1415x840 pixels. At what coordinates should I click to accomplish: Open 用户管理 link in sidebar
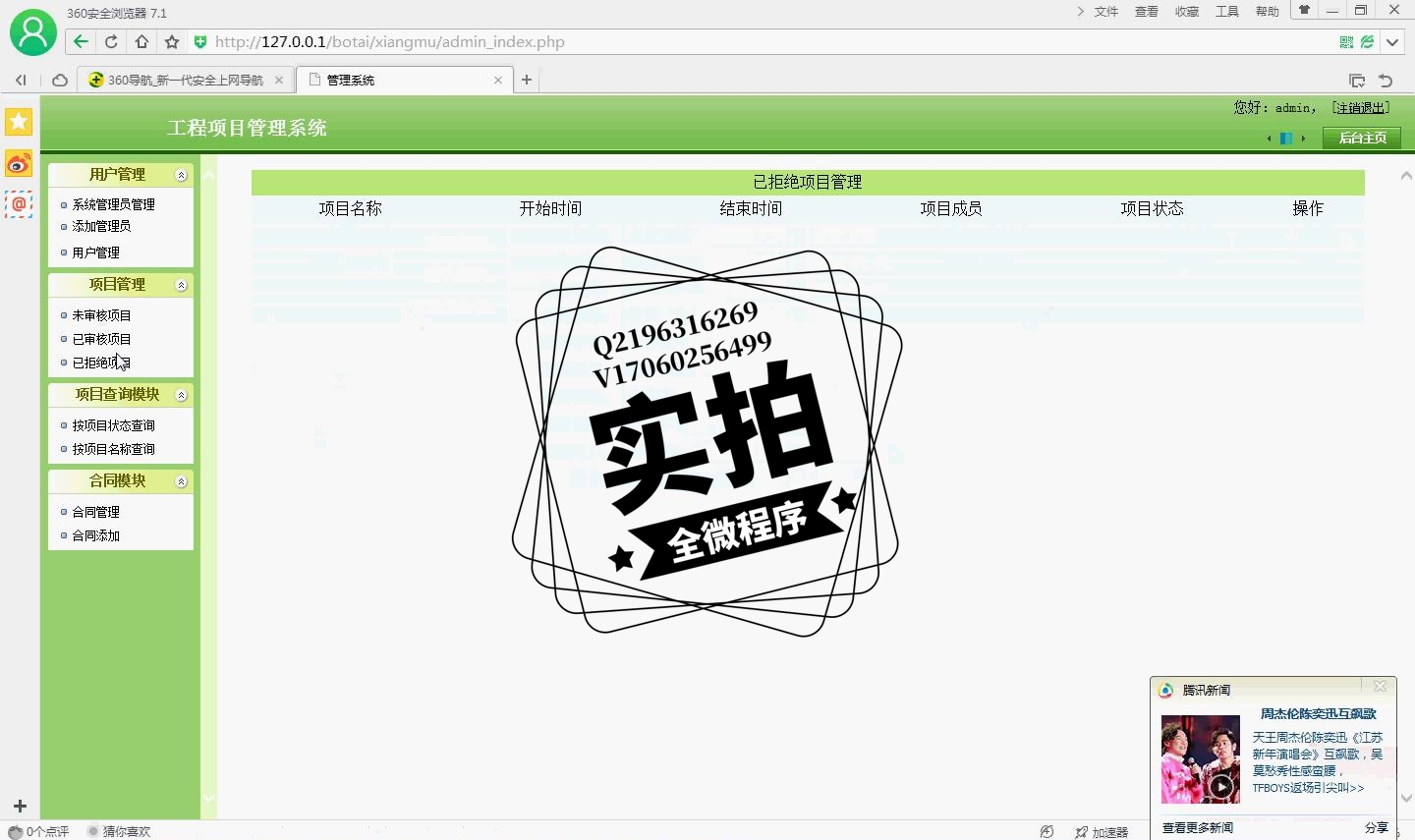coord(95,252)
